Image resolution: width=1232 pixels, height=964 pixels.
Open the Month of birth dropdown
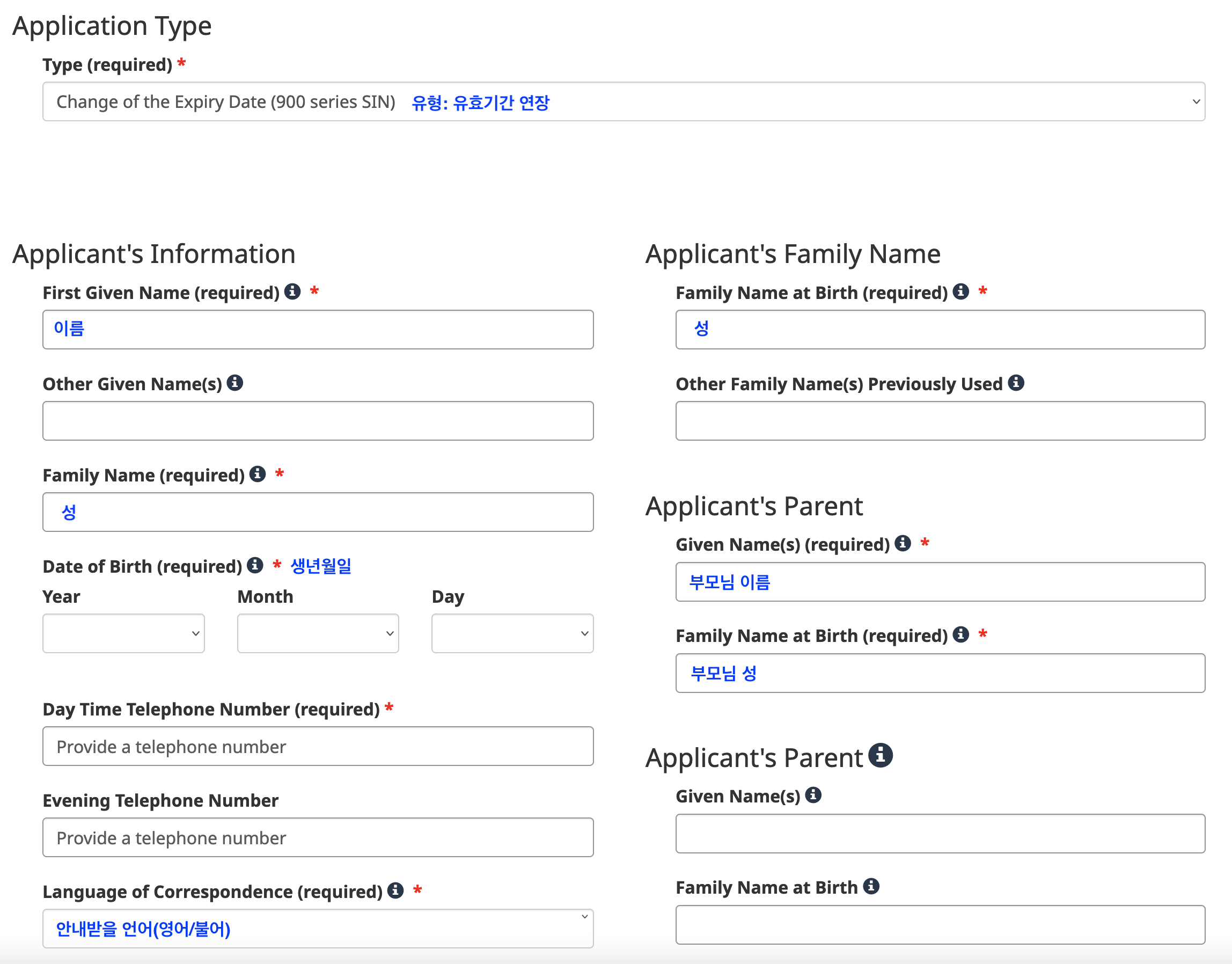[x=318, y=633]
